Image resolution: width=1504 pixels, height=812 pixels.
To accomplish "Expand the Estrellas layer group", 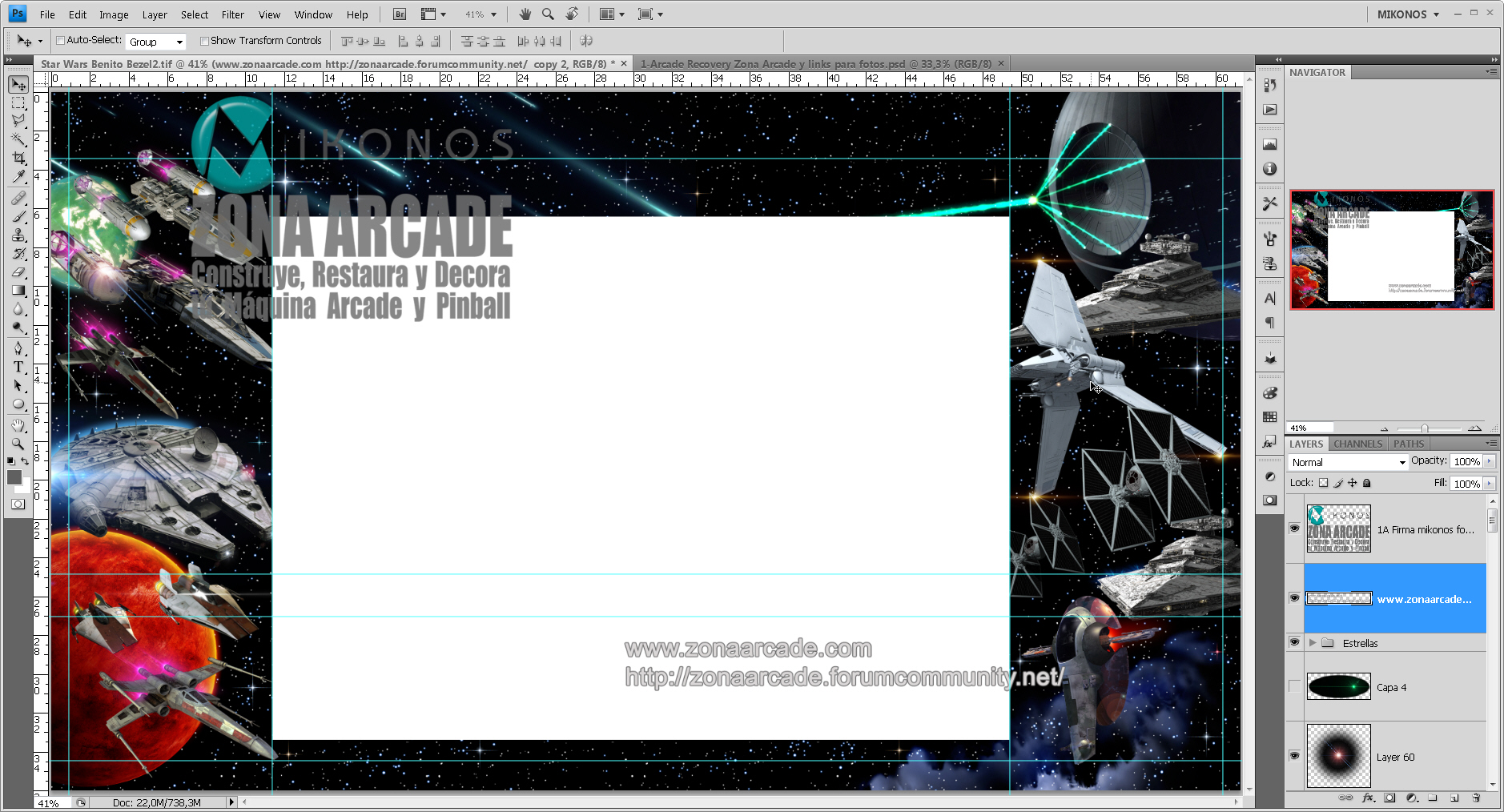I will (1313, 642).
